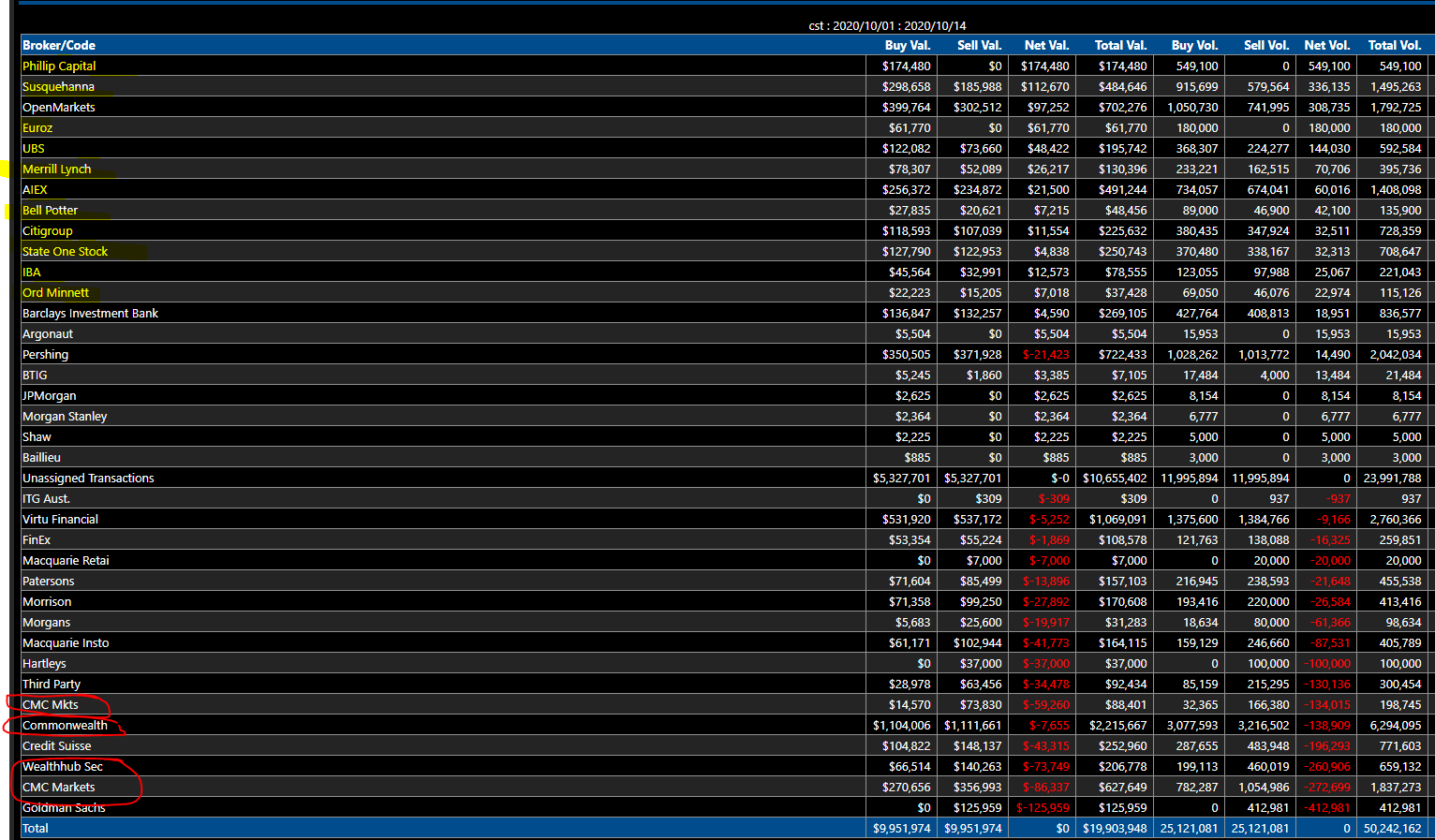
Task: Select the Phillip Capital broker row
Action: [x=727, y=66]
